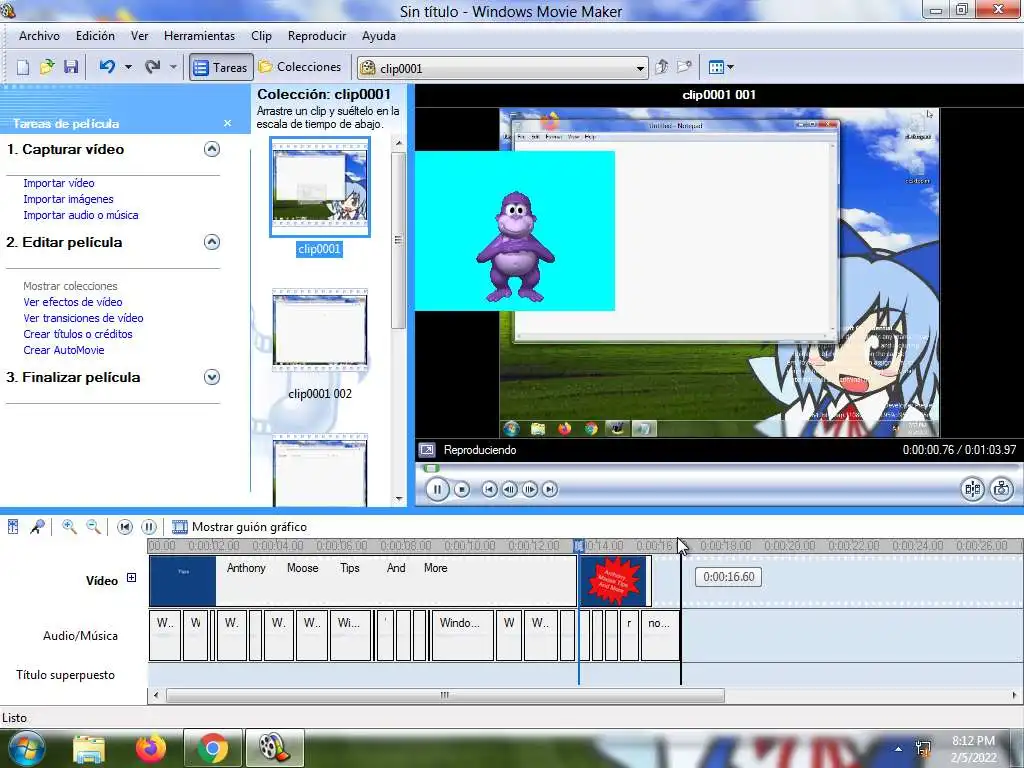Viewport: 1024px width, 768px height.
Task: Open the Ver menu
Action: [x=140, y=36]
